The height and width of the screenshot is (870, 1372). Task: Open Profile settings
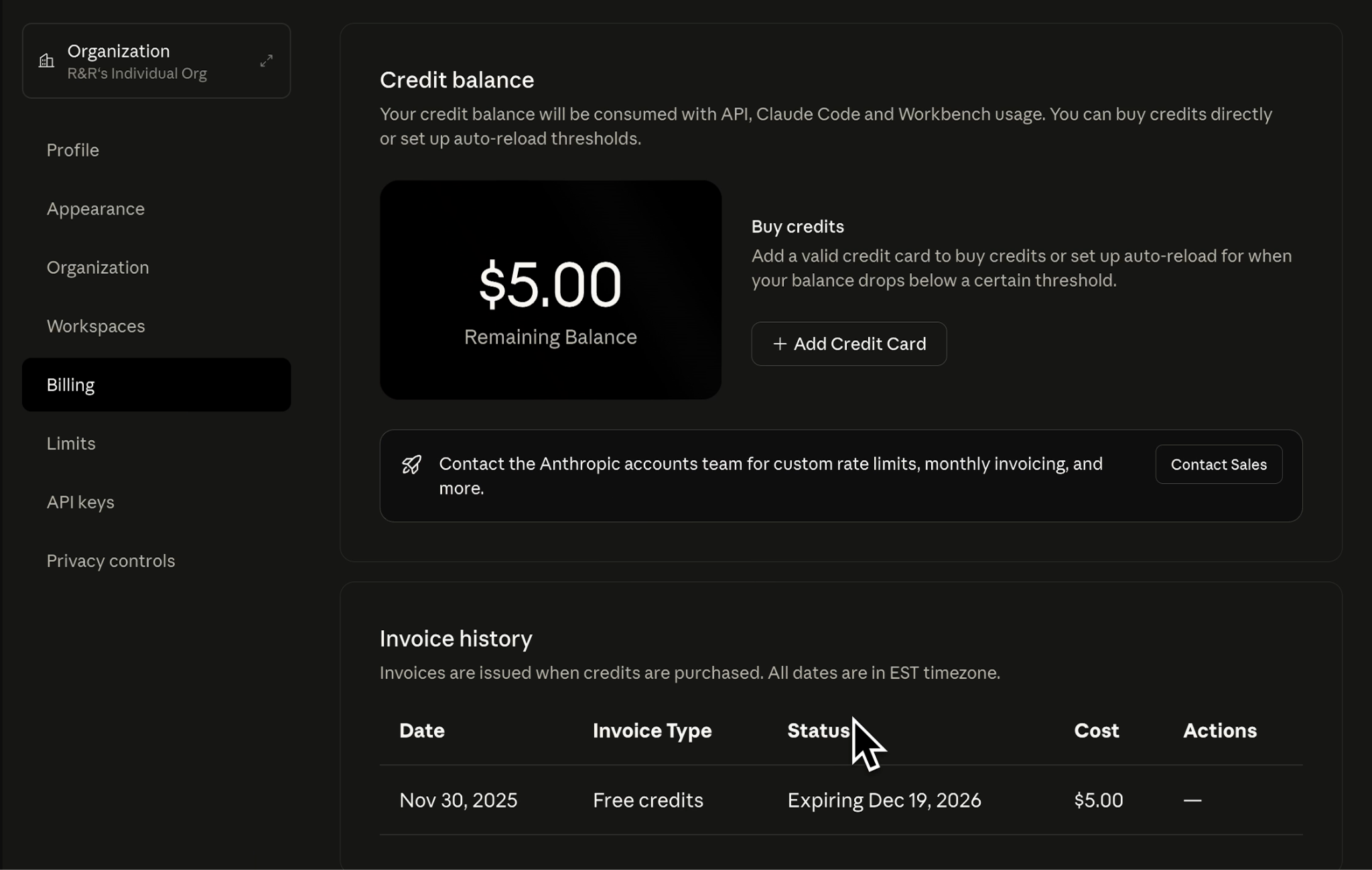click(x=73, y=150)
